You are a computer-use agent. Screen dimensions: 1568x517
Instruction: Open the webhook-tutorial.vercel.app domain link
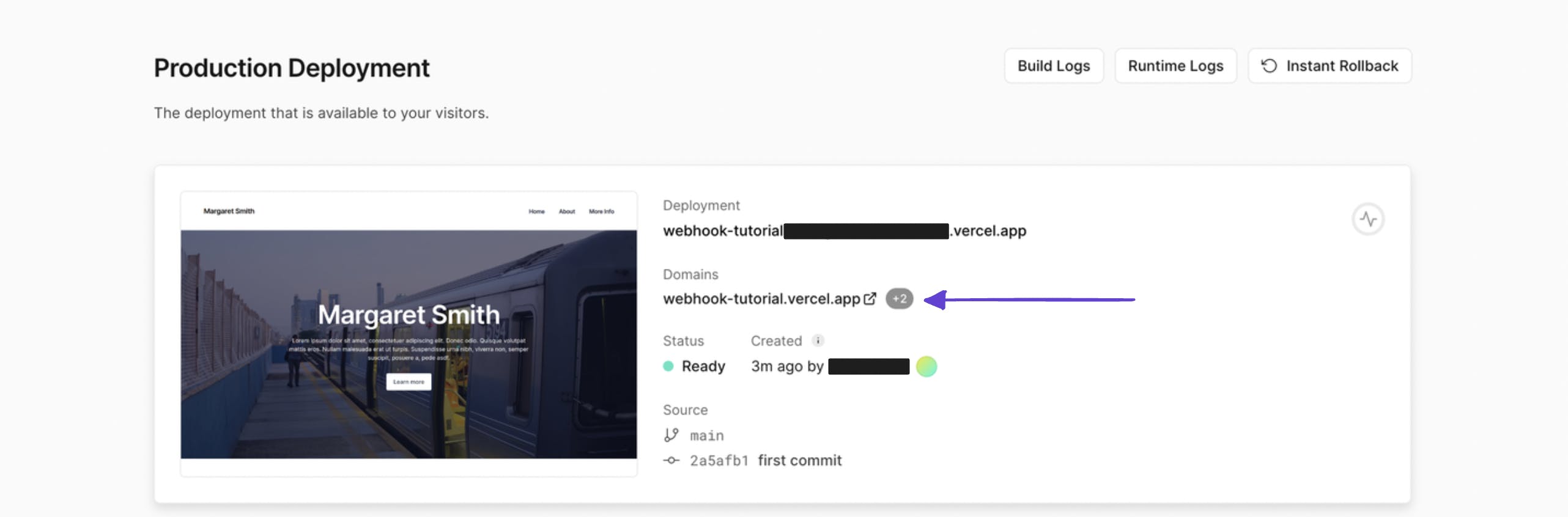click(x=761, y=299)
